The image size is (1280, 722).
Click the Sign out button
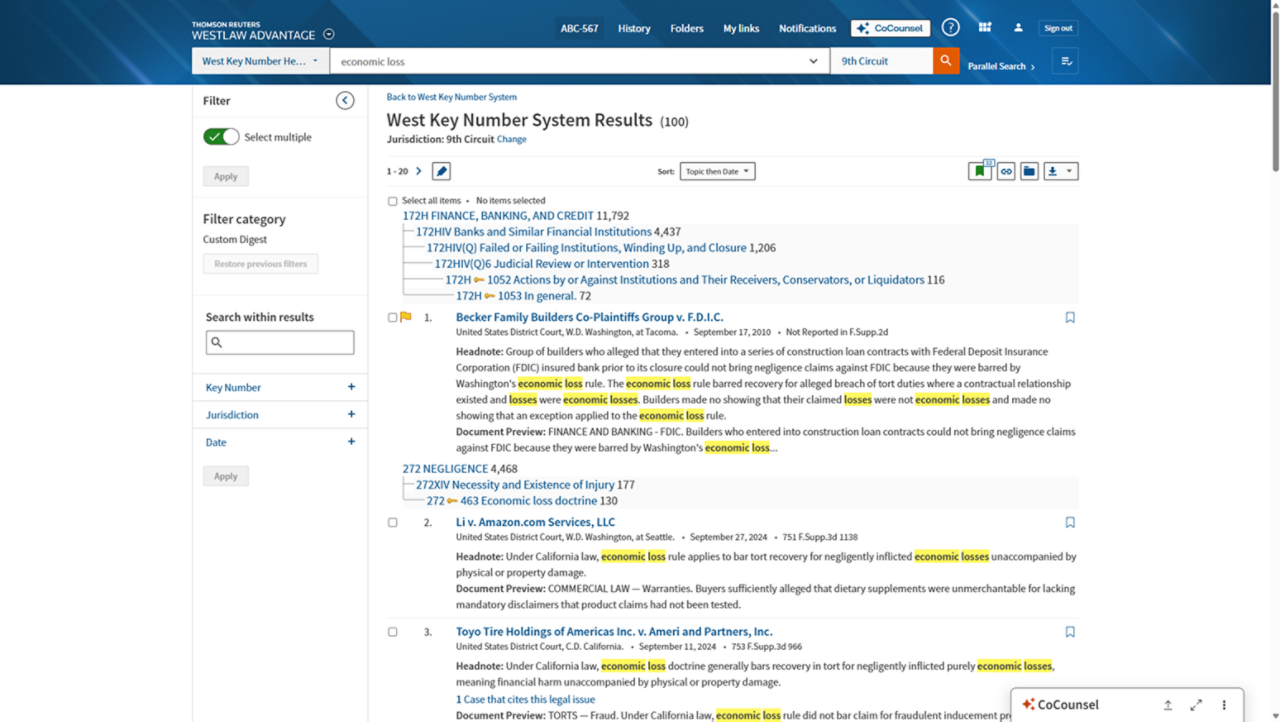tap(1058, 28)
